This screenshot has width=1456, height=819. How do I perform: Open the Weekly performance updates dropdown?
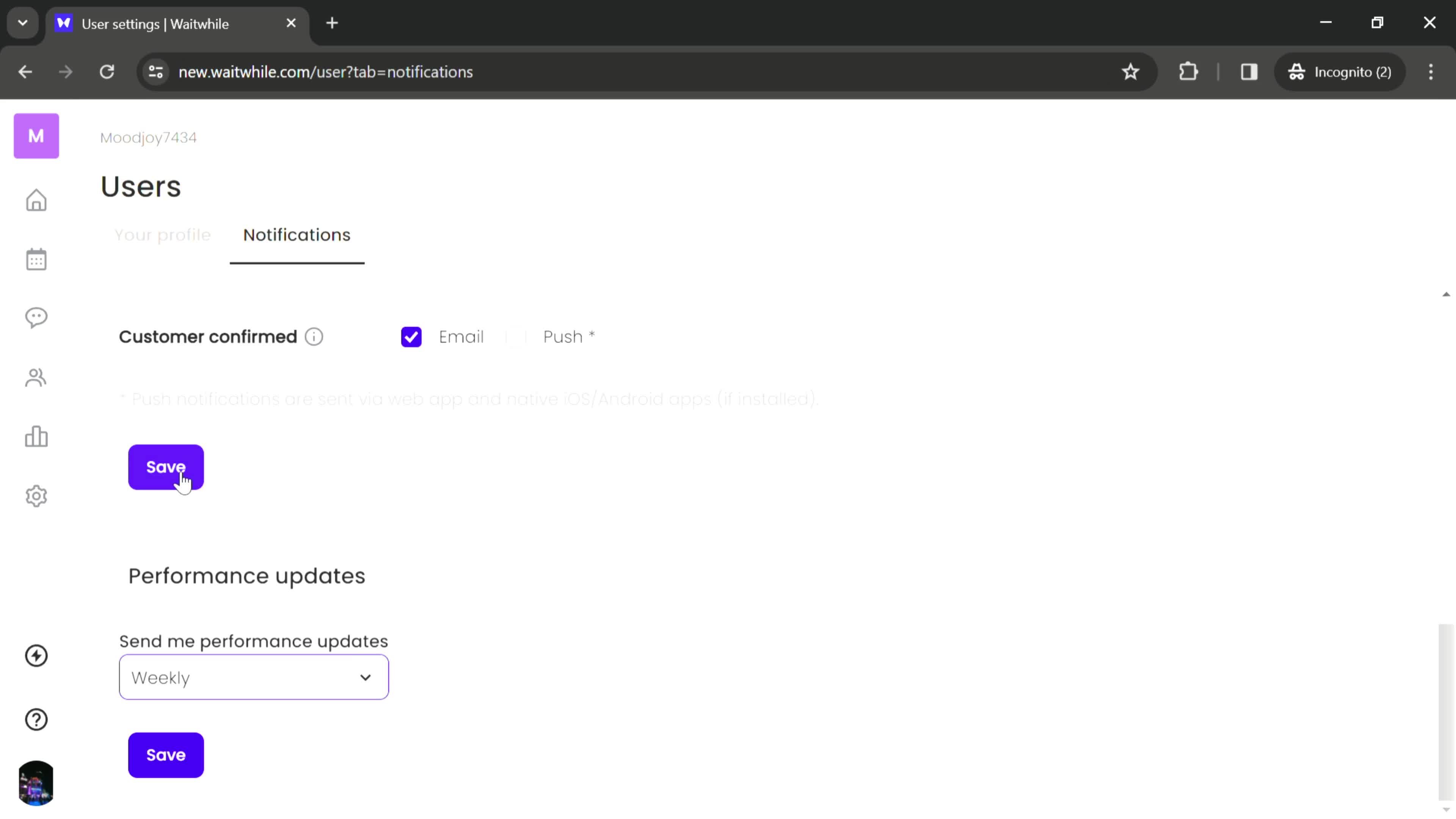[x=254, y=677]
